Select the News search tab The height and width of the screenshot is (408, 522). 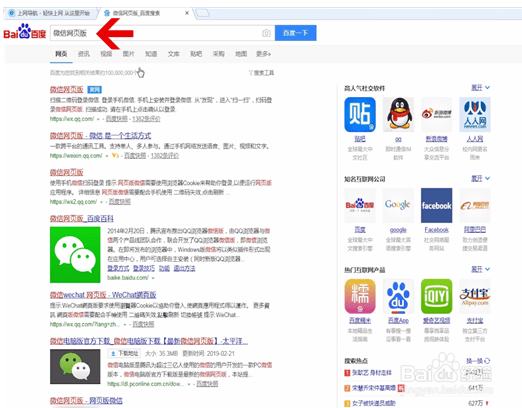click(84, 54)
